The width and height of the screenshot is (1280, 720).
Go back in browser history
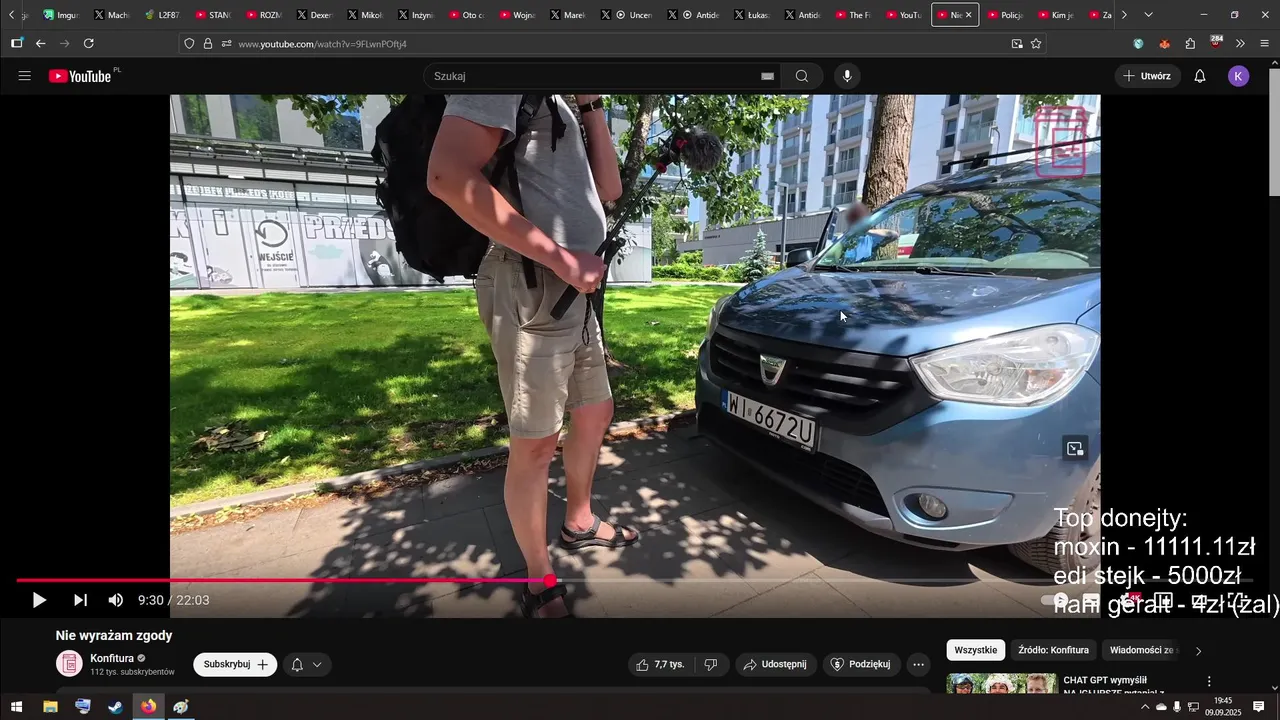[40, 43]
